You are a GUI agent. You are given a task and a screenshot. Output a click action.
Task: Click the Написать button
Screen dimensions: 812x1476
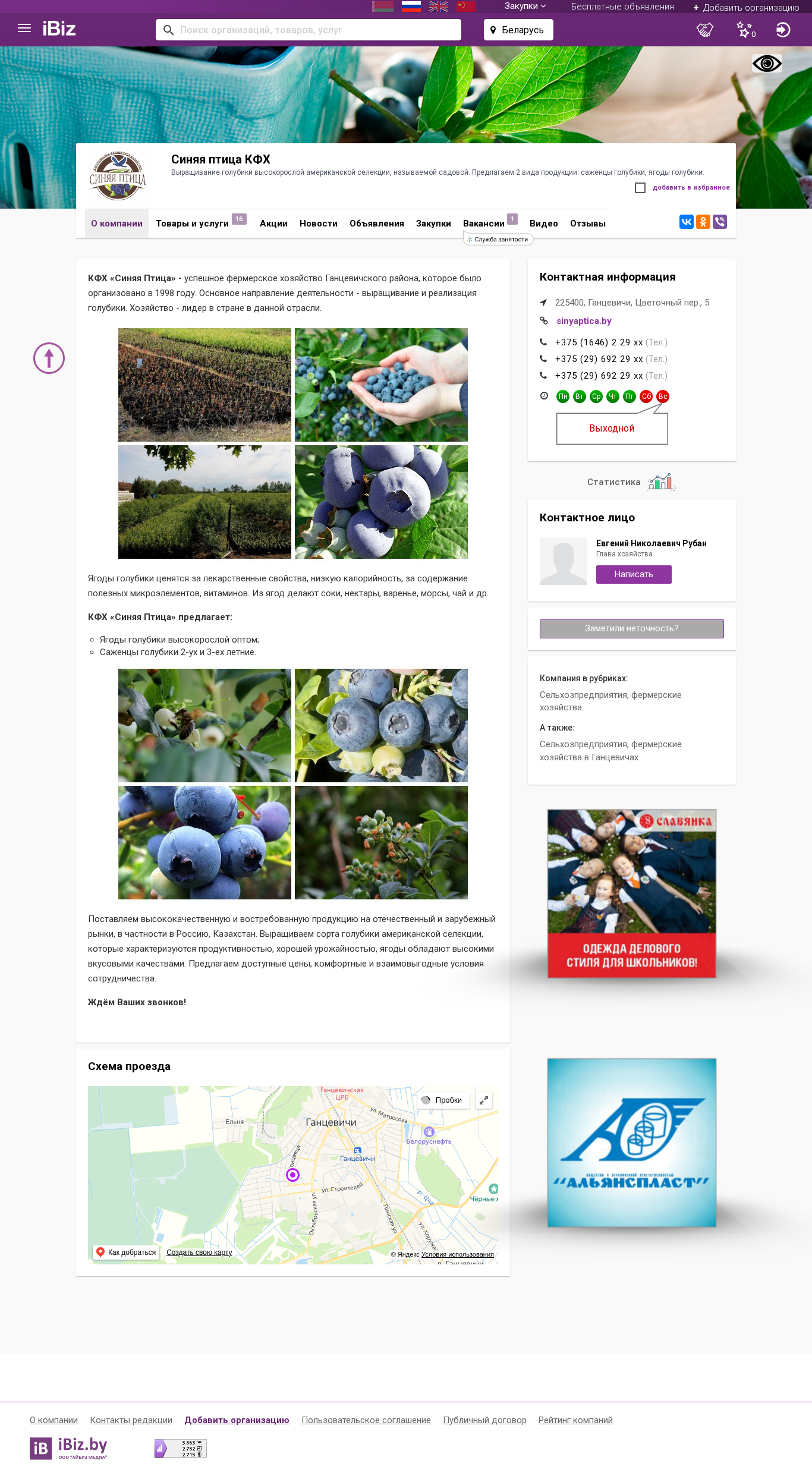[634, 574]
